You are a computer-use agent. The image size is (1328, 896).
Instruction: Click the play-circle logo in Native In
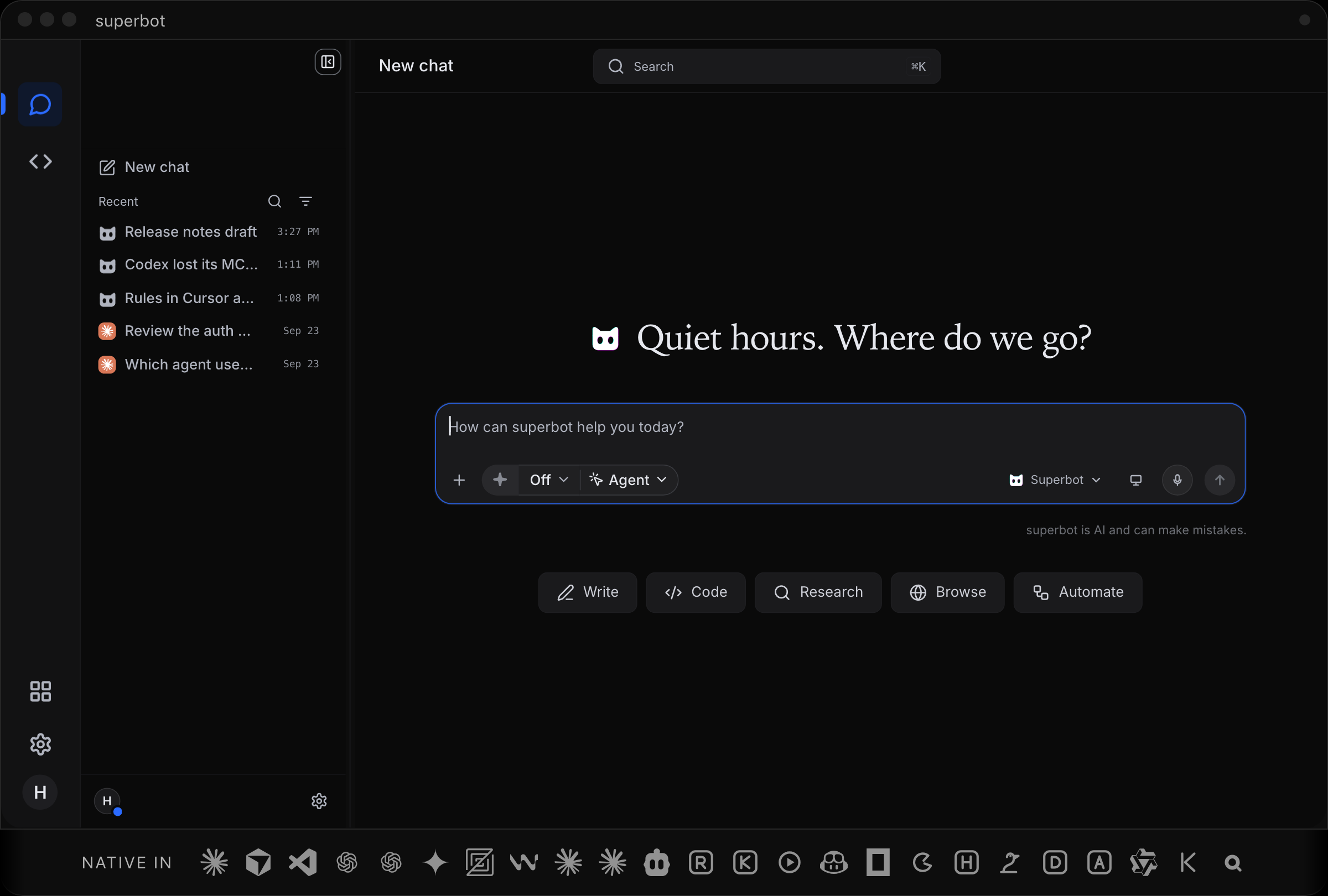(x=790, y=862)
